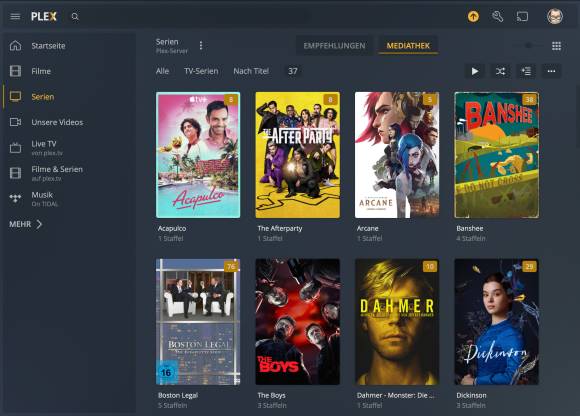
Task: Click the Live TV icon
Action: tap(16, 148)
